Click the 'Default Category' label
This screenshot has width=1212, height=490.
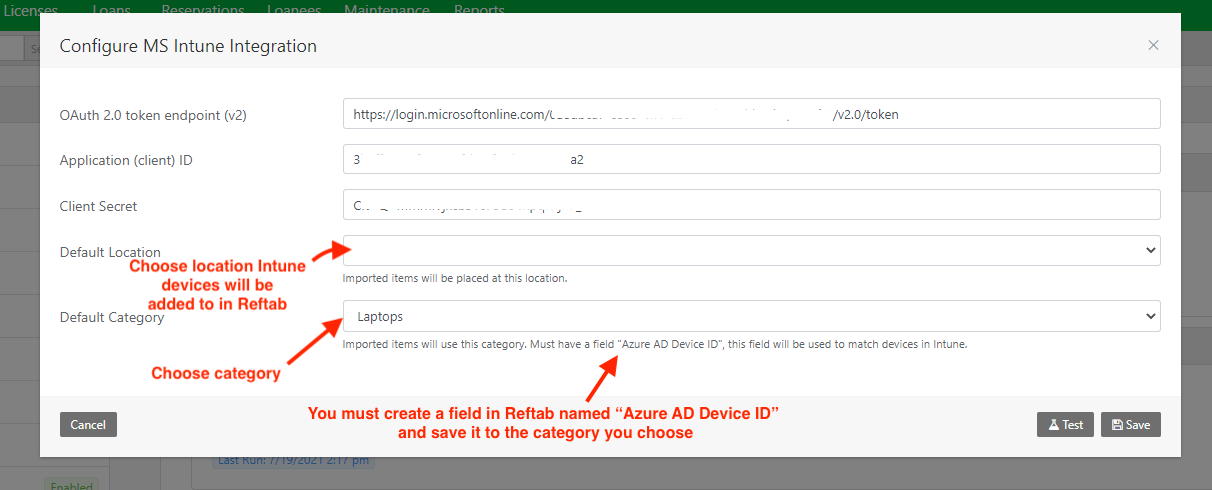click(x=112, y=317)
